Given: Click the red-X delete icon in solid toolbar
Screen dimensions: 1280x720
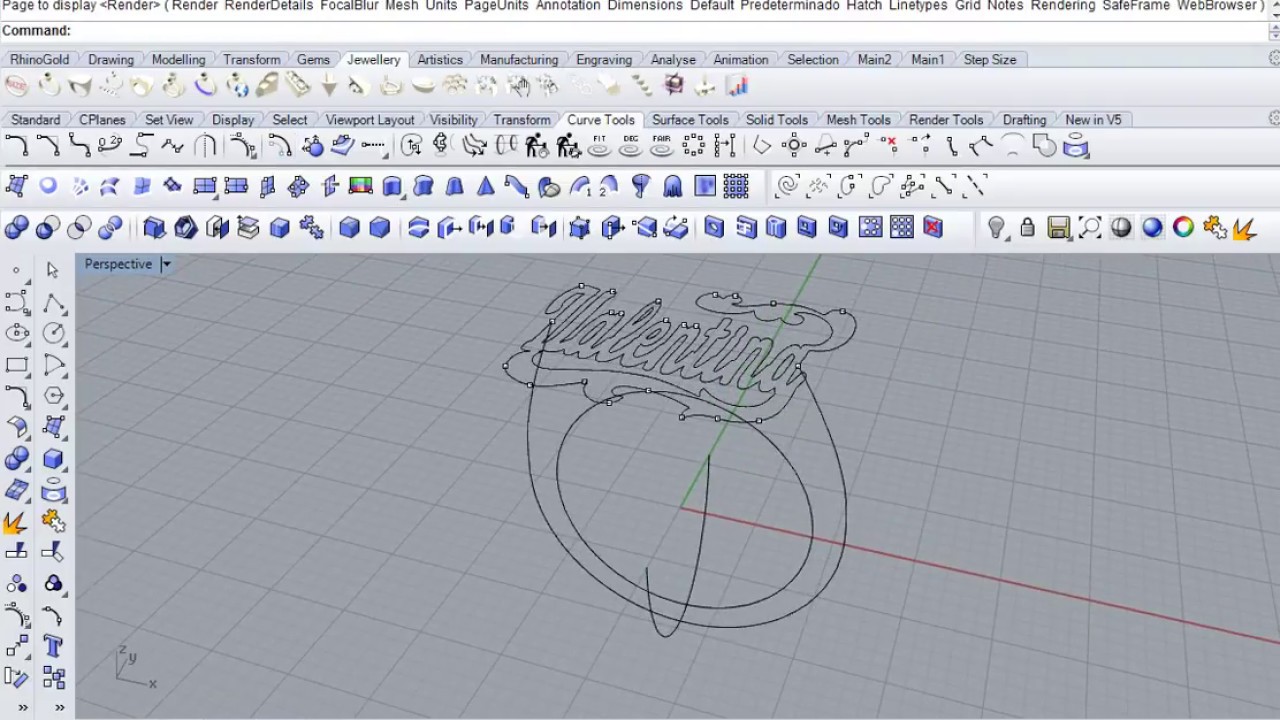Looking at the screenshot, I should [x=933, y=228].
